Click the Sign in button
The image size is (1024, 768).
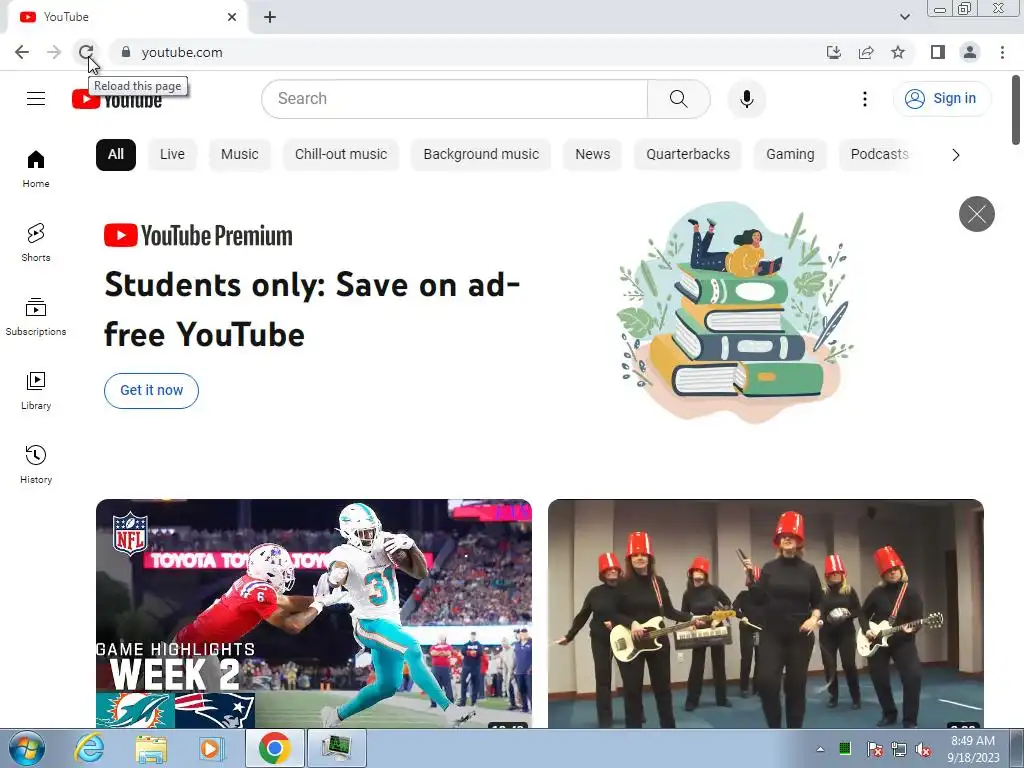(x=941, y=99)
